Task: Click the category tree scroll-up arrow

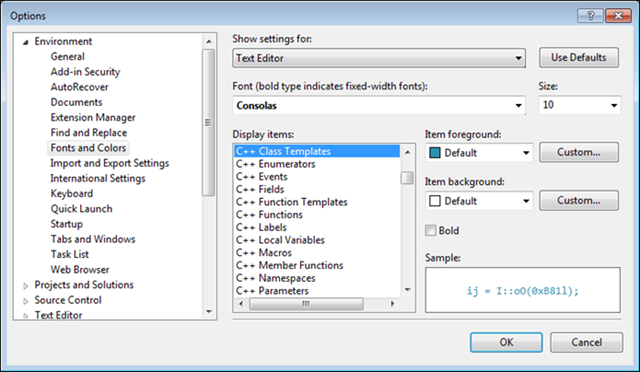Action: (209, 41)
